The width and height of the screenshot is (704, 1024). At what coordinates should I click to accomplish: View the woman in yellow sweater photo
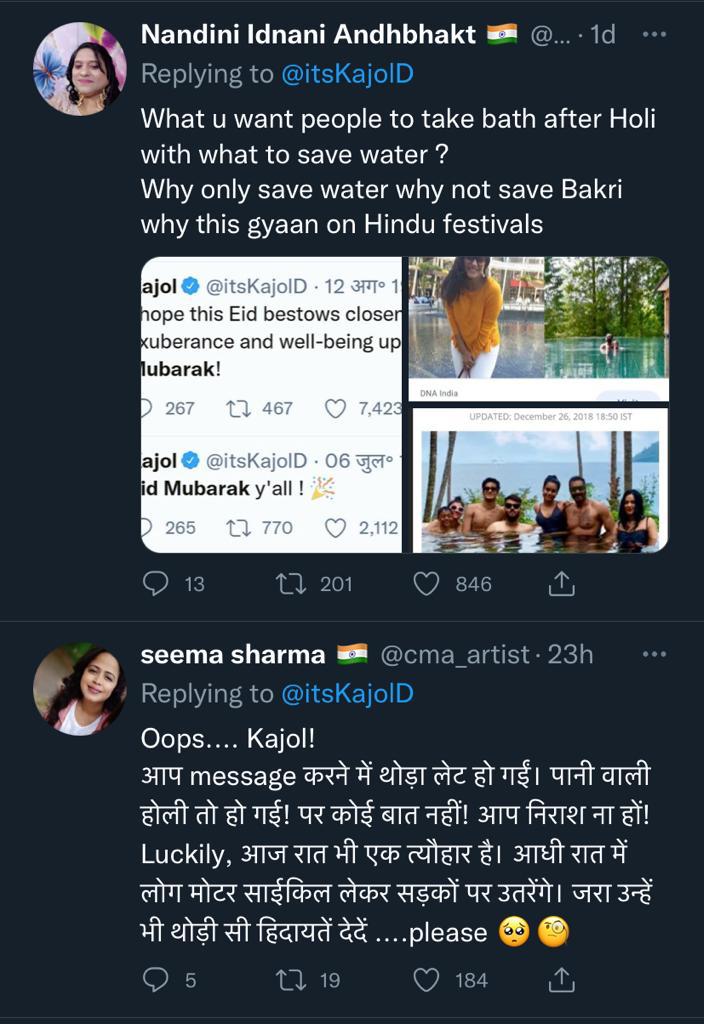538,328
